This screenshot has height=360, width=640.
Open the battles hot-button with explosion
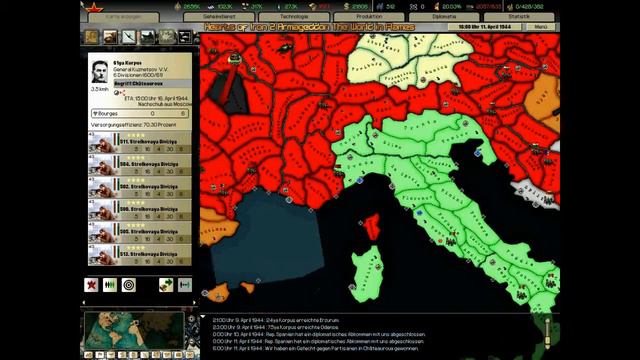pos(167,37)
